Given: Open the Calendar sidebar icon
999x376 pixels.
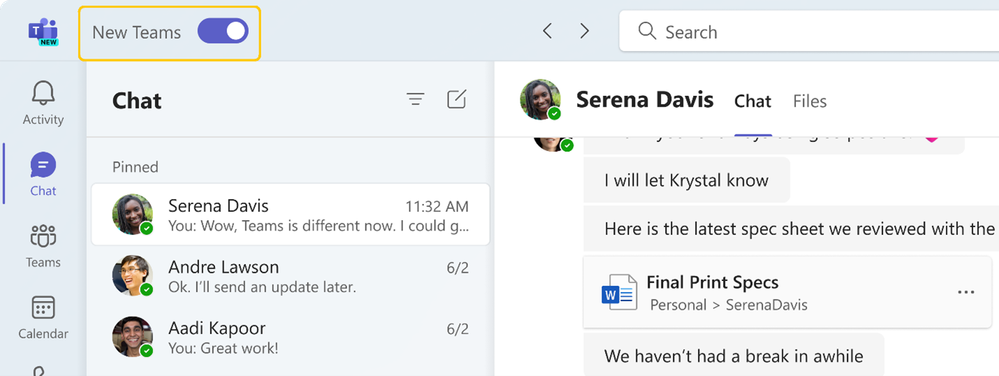Looking at the screenshot, I should 43,308.
